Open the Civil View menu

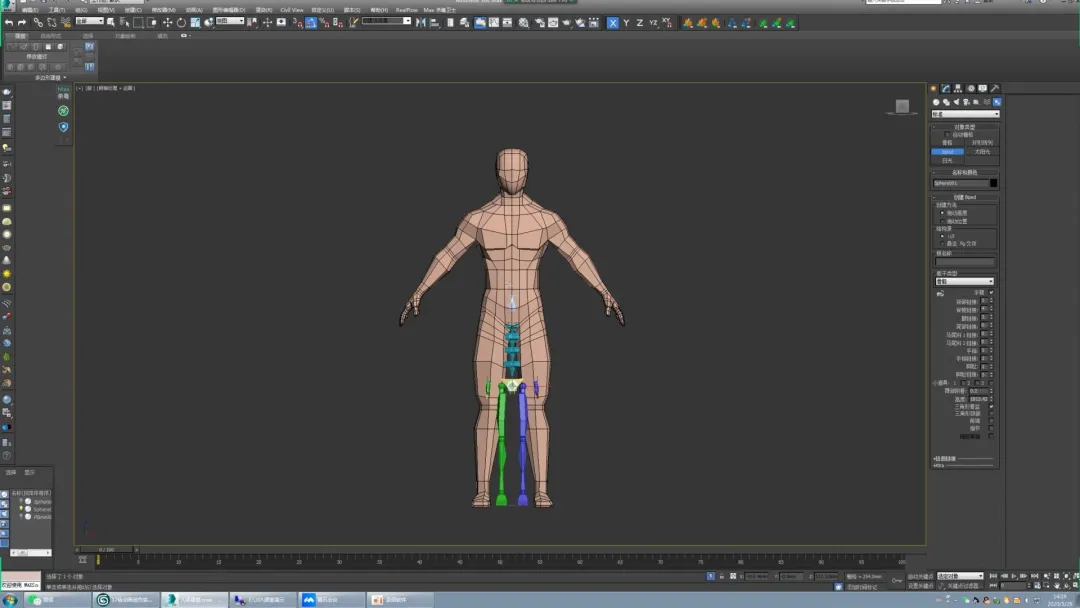[291, 10]
